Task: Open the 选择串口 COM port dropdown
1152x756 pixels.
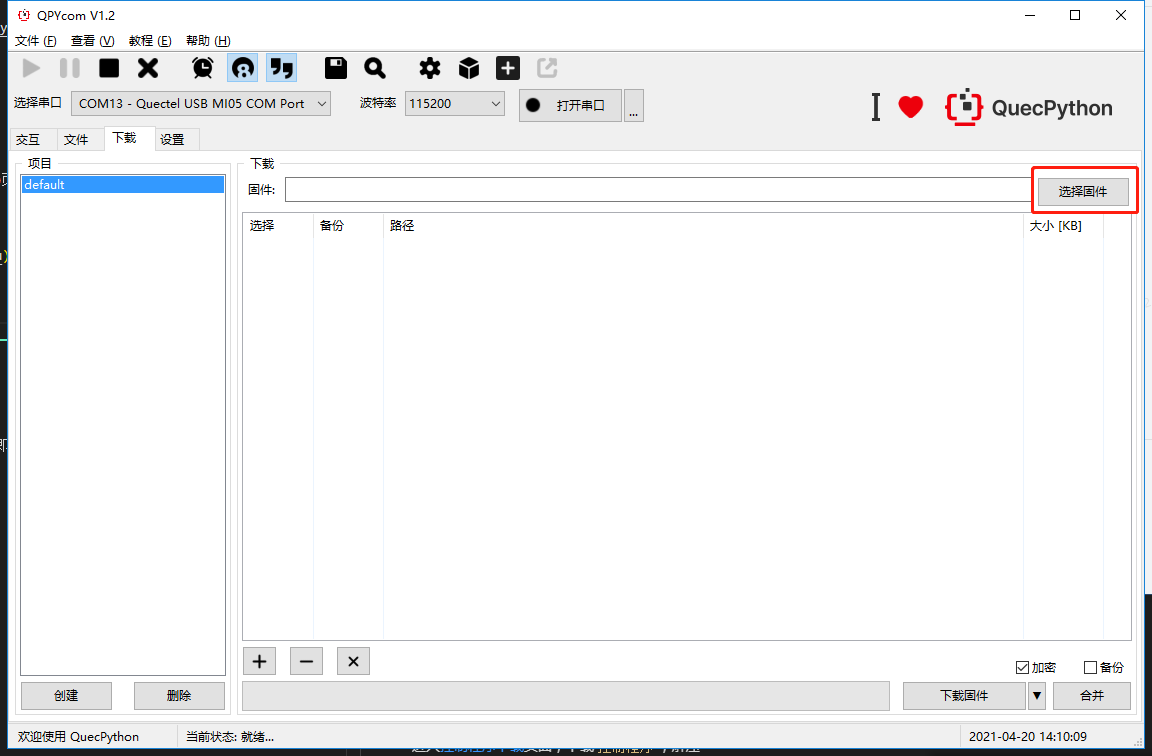Action: click(x=200, y=103)
